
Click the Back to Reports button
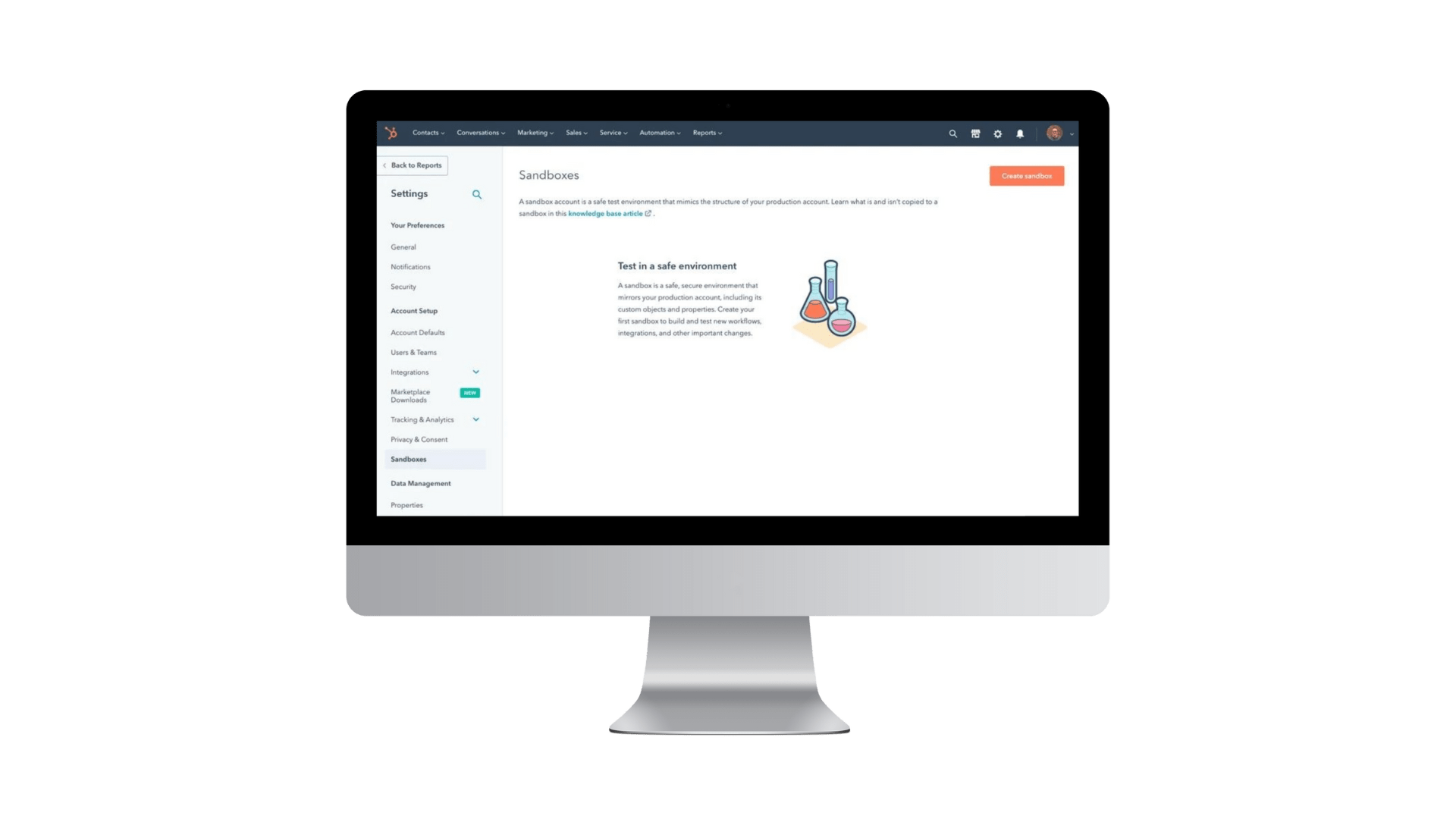tap(413, 164)
